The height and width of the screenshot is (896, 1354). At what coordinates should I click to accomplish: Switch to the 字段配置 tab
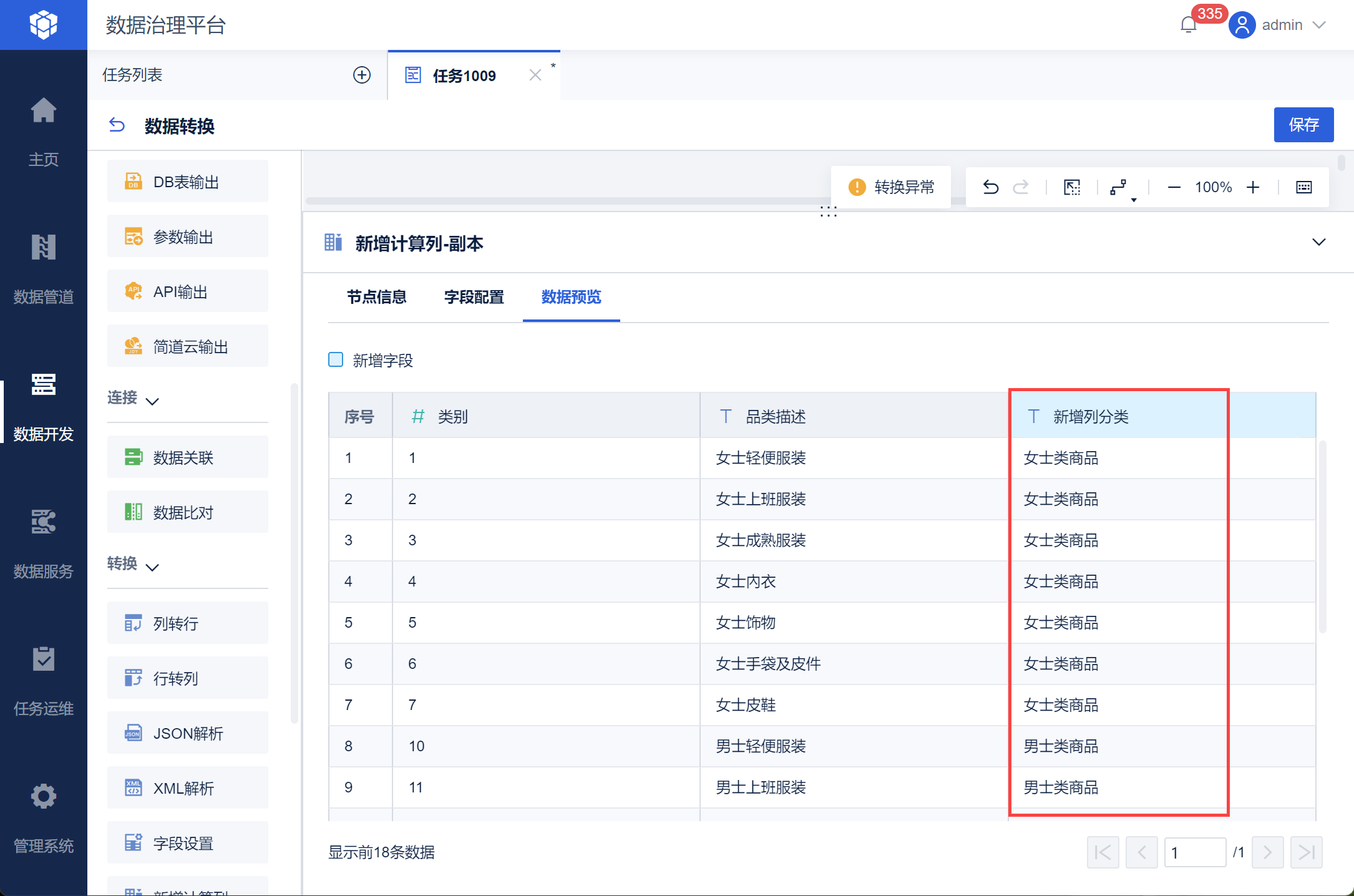(474, 297)
